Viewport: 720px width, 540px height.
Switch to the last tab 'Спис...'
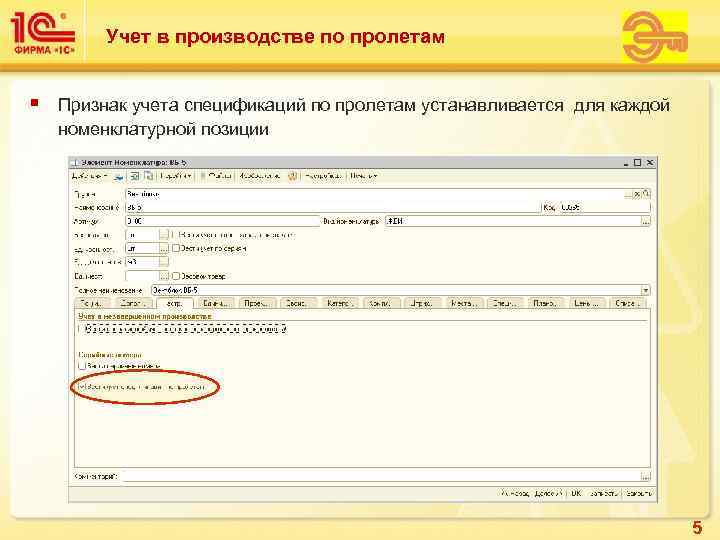click(628, 304)
